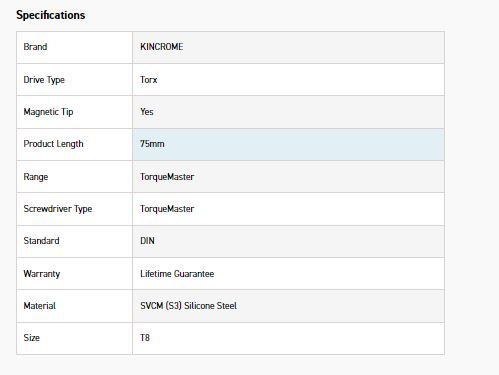Click the DIN standard value
Image resolution: width=499 pixels, height=375 pixels.
point(147,241)
